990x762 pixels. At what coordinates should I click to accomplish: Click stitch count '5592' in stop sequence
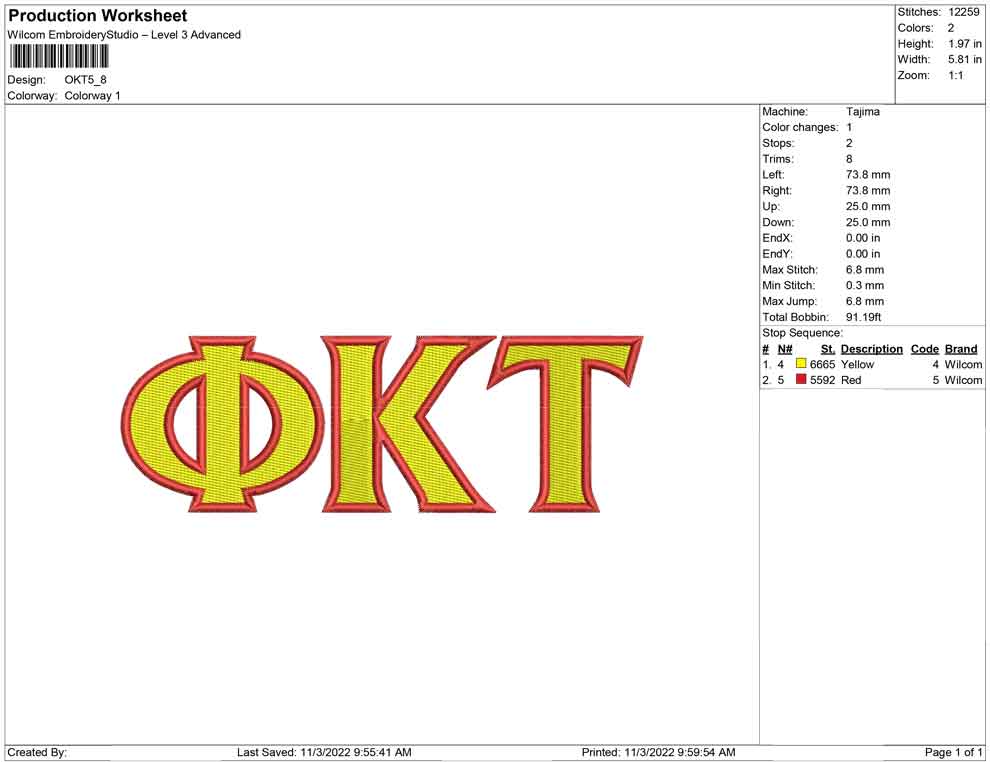click(x=822, y=380)
